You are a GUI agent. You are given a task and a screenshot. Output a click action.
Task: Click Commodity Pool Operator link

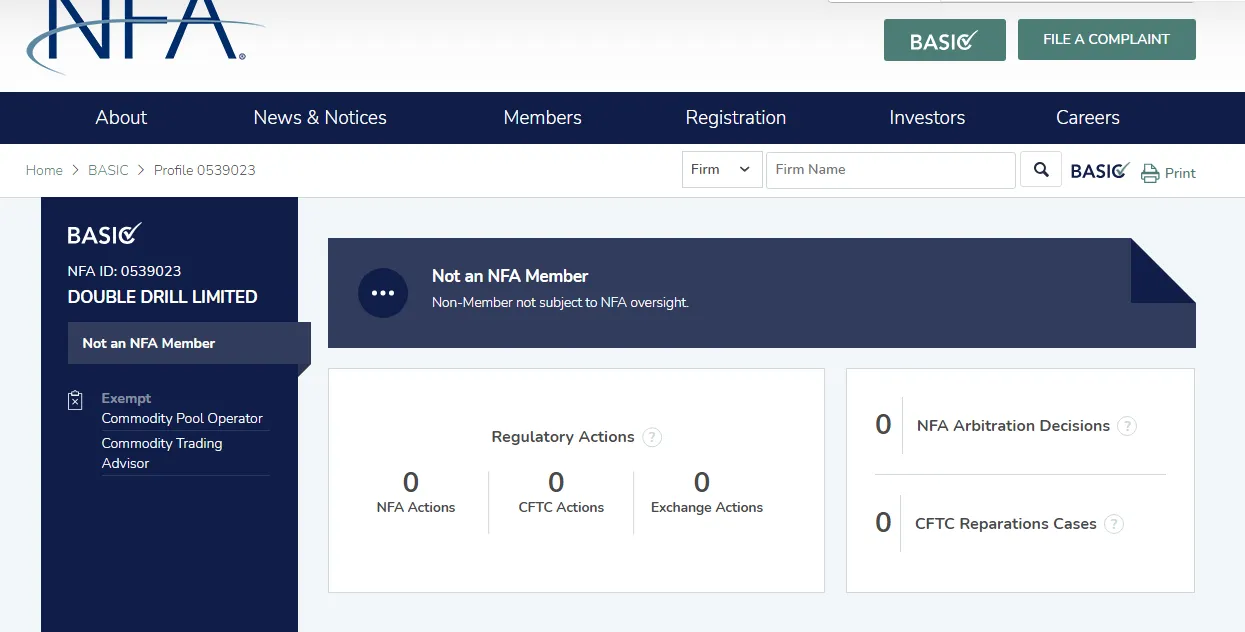182,418
